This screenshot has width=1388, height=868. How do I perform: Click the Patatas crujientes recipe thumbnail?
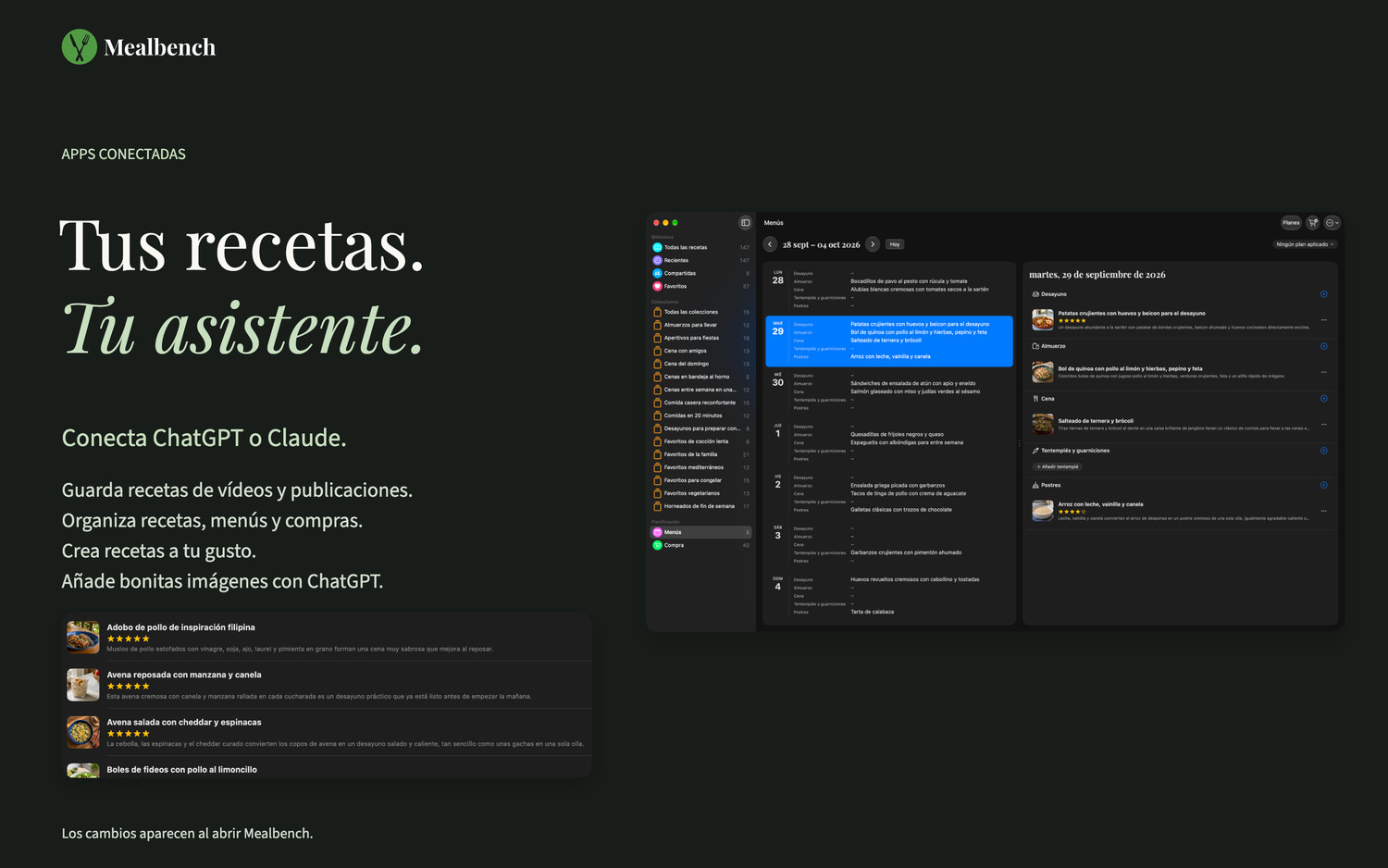[1043, 320]
